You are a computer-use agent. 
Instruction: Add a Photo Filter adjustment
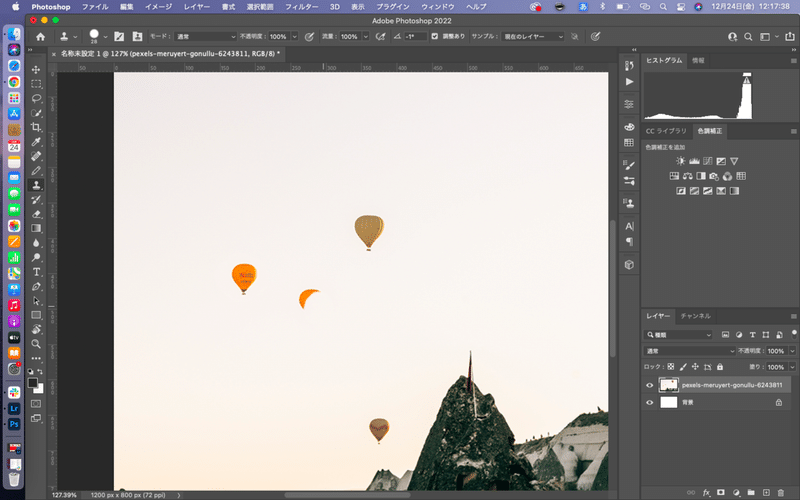[x=714, y=176]
